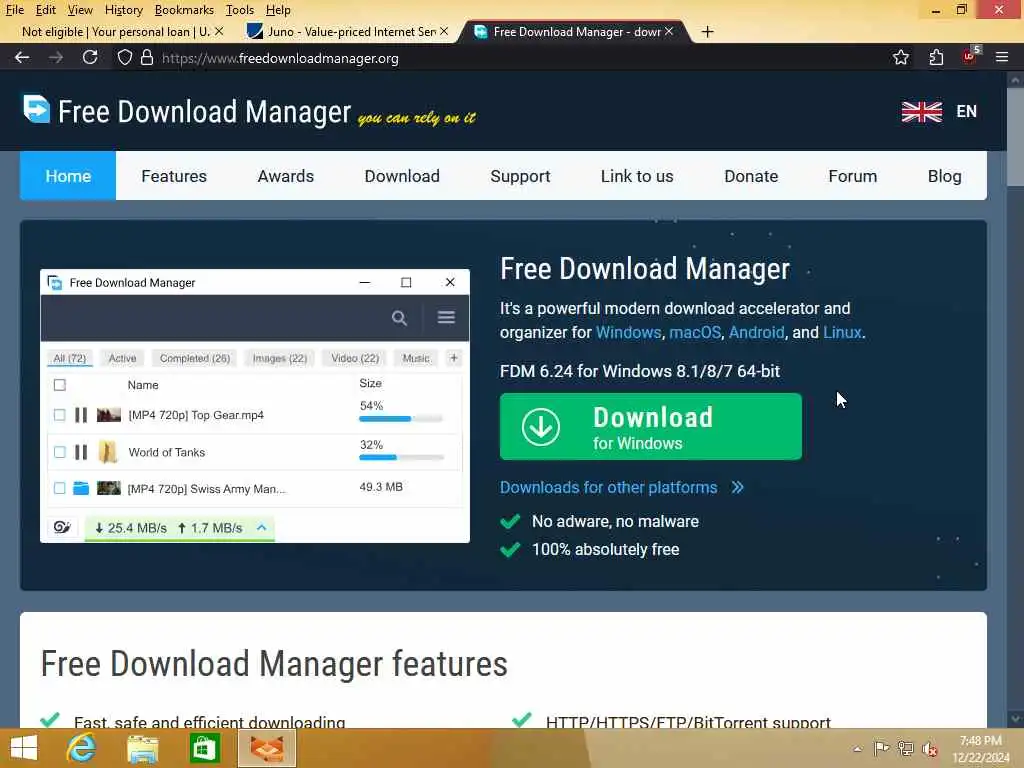
Task: Click the Top Gear video thumbnail
Action: pos(108,415)
